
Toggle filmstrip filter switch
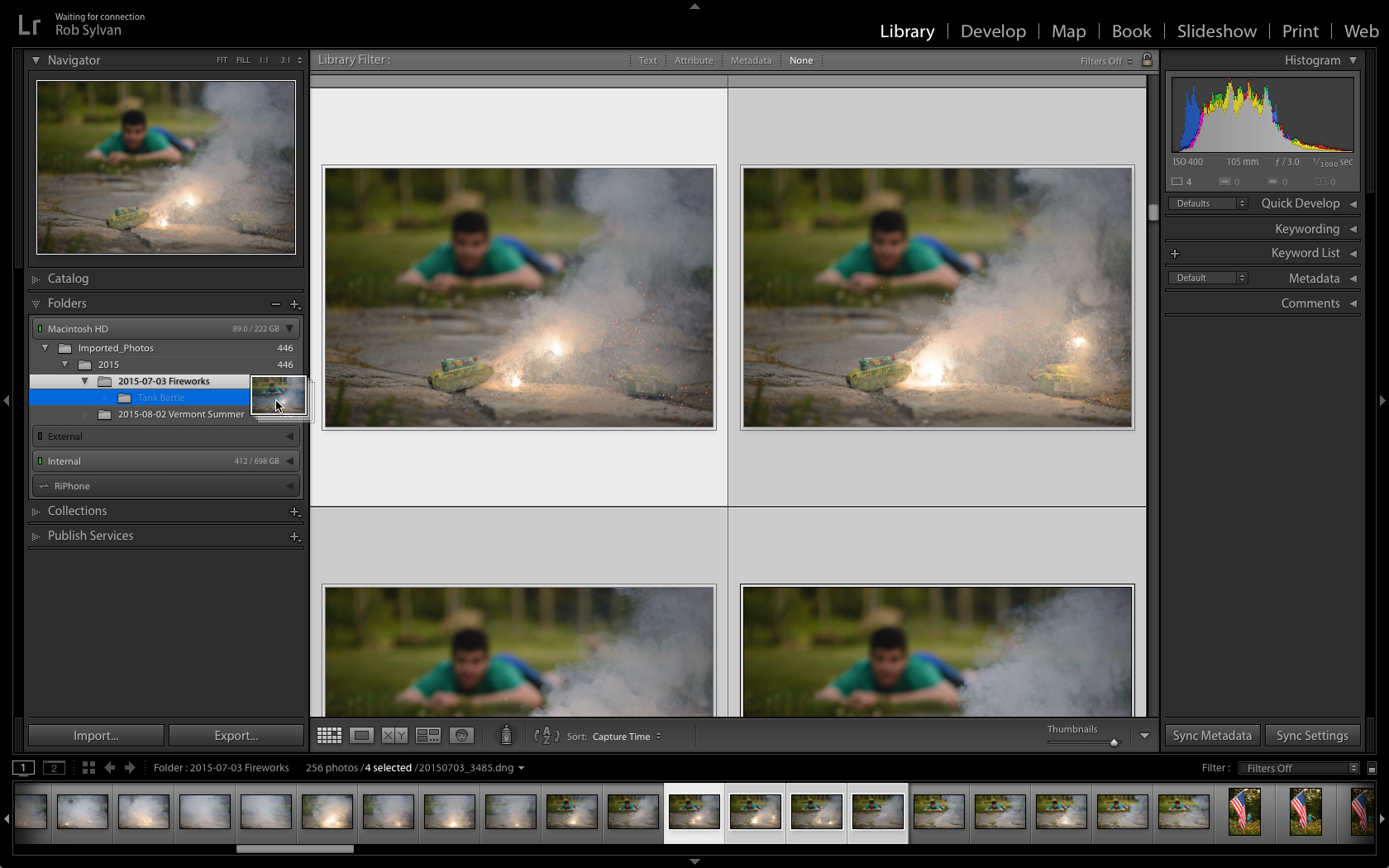point(1372,768)
